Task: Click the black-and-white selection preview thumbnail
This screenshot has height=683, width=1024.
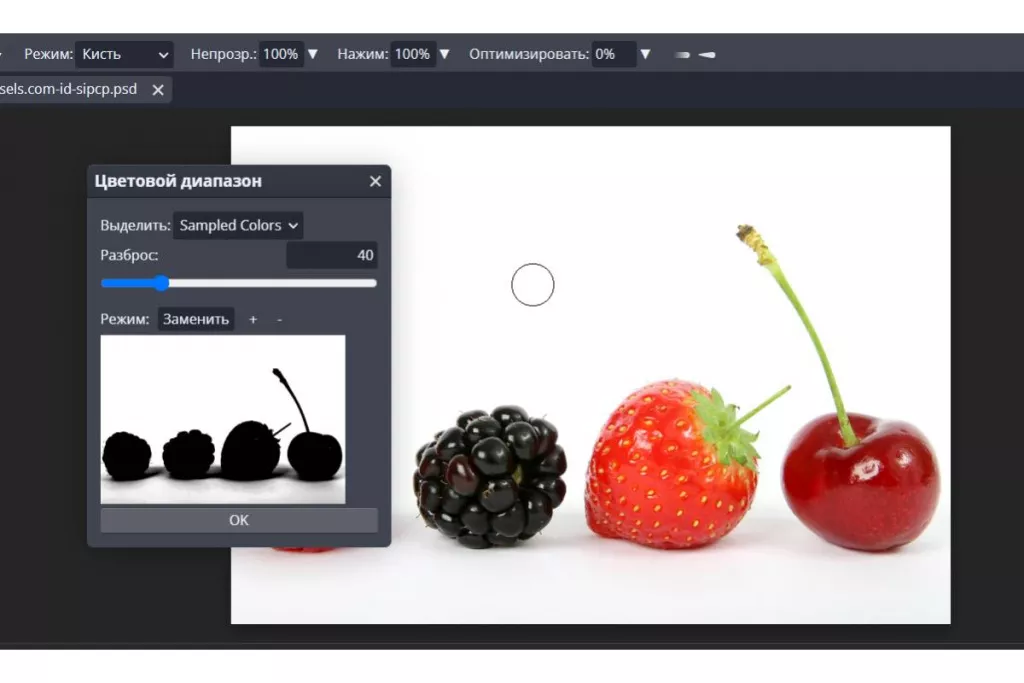Action: (223, 419)
